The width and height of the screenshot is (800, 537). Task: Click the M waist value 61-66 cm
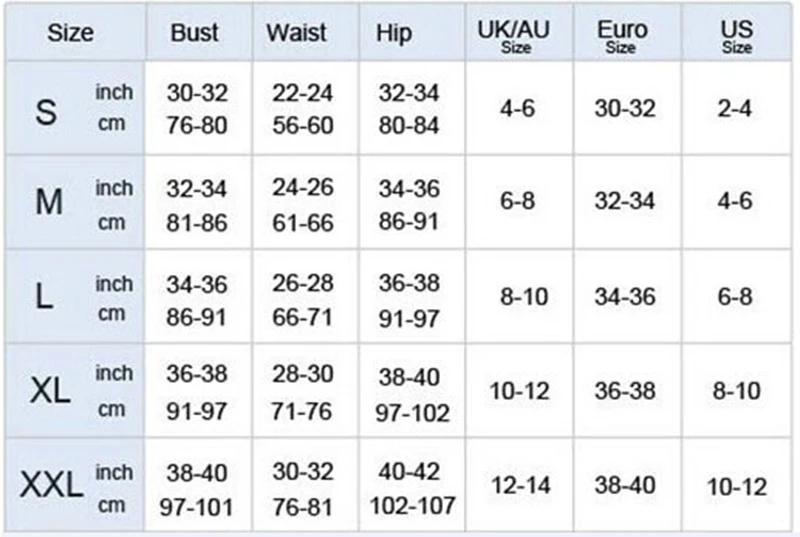303,223
